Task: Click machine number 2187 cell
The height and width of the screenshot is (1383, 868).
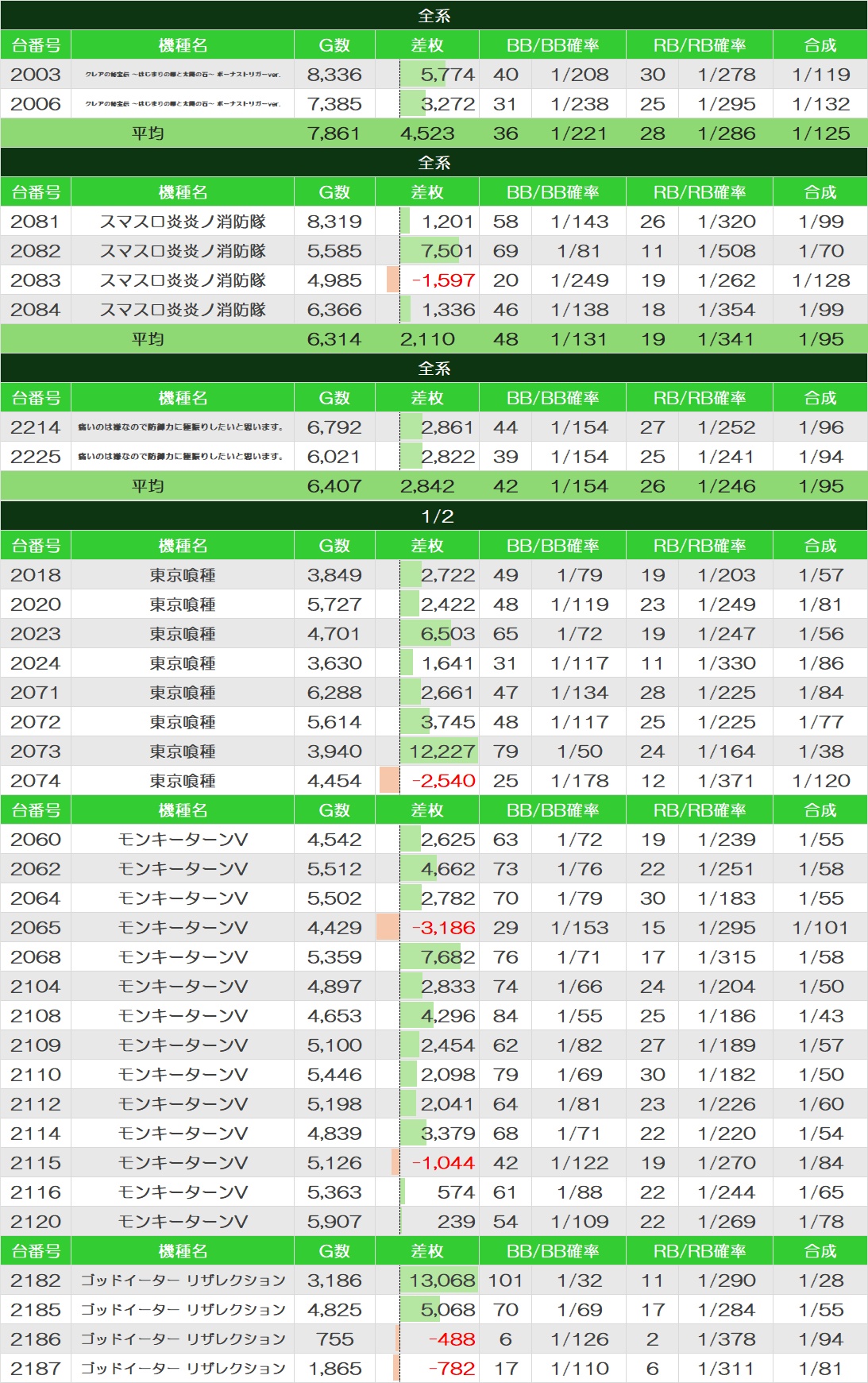Action: 36,1369
